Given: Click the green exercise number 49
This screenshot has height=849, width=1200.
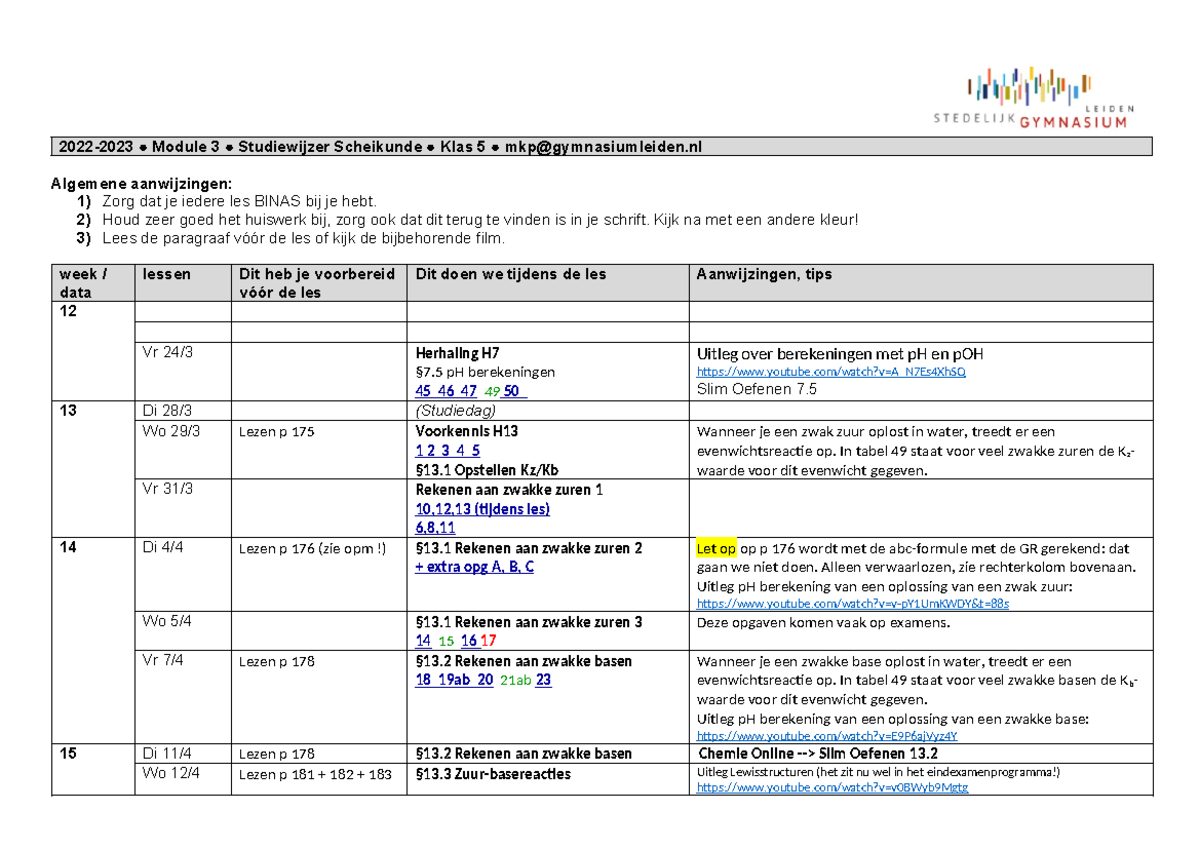Looking at the screenshot, I should [491, 392].
